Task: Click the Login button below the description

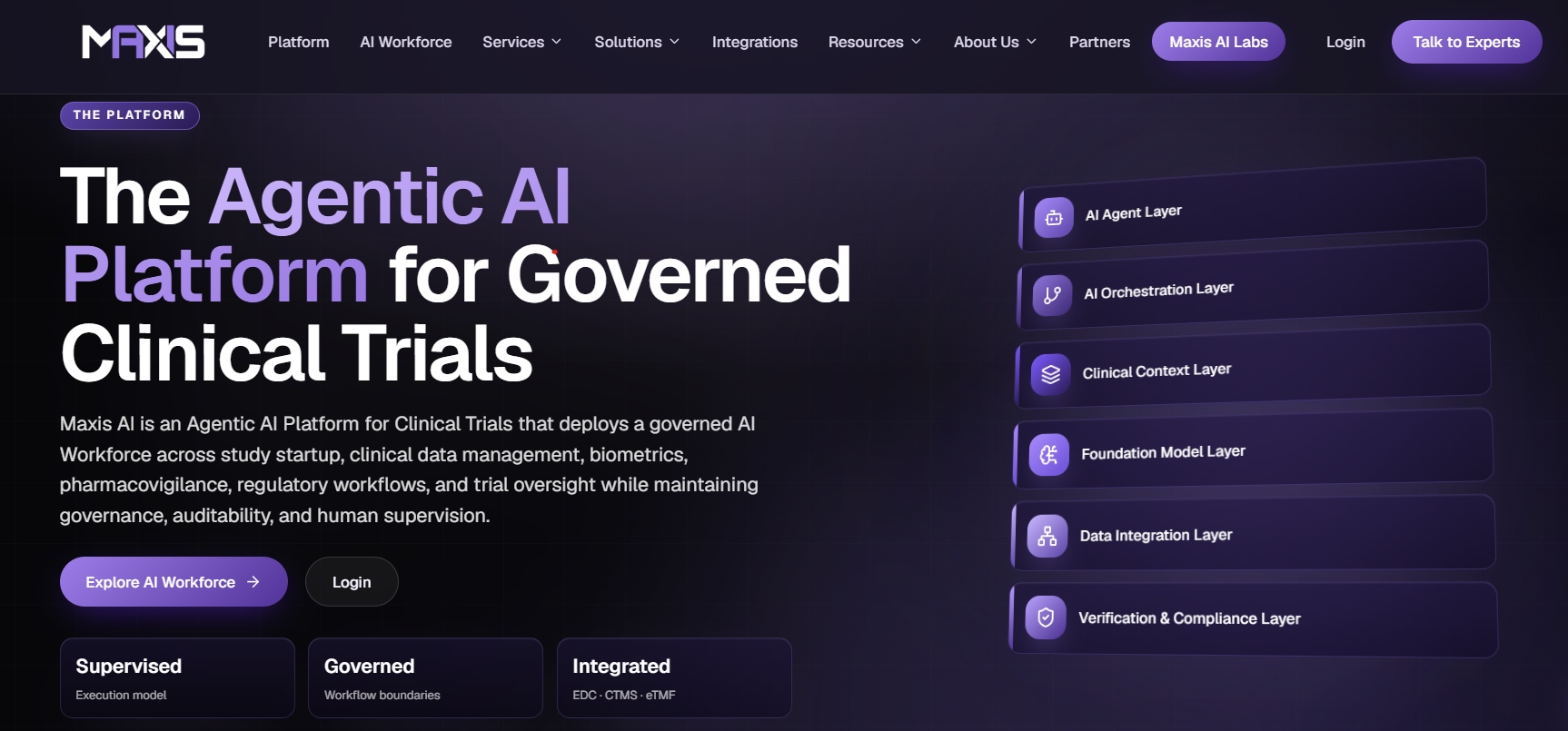Action: click(x=352, y=582)
